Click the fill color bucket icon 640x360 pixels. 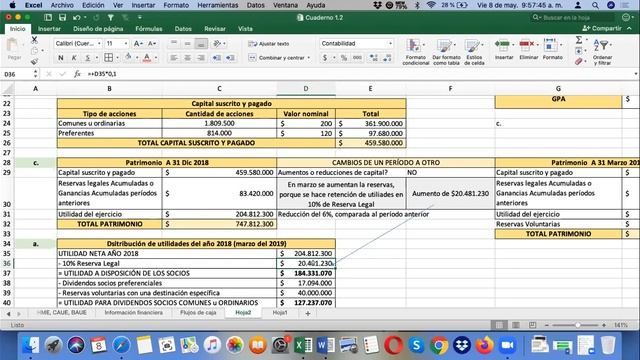tap(128, 58)
